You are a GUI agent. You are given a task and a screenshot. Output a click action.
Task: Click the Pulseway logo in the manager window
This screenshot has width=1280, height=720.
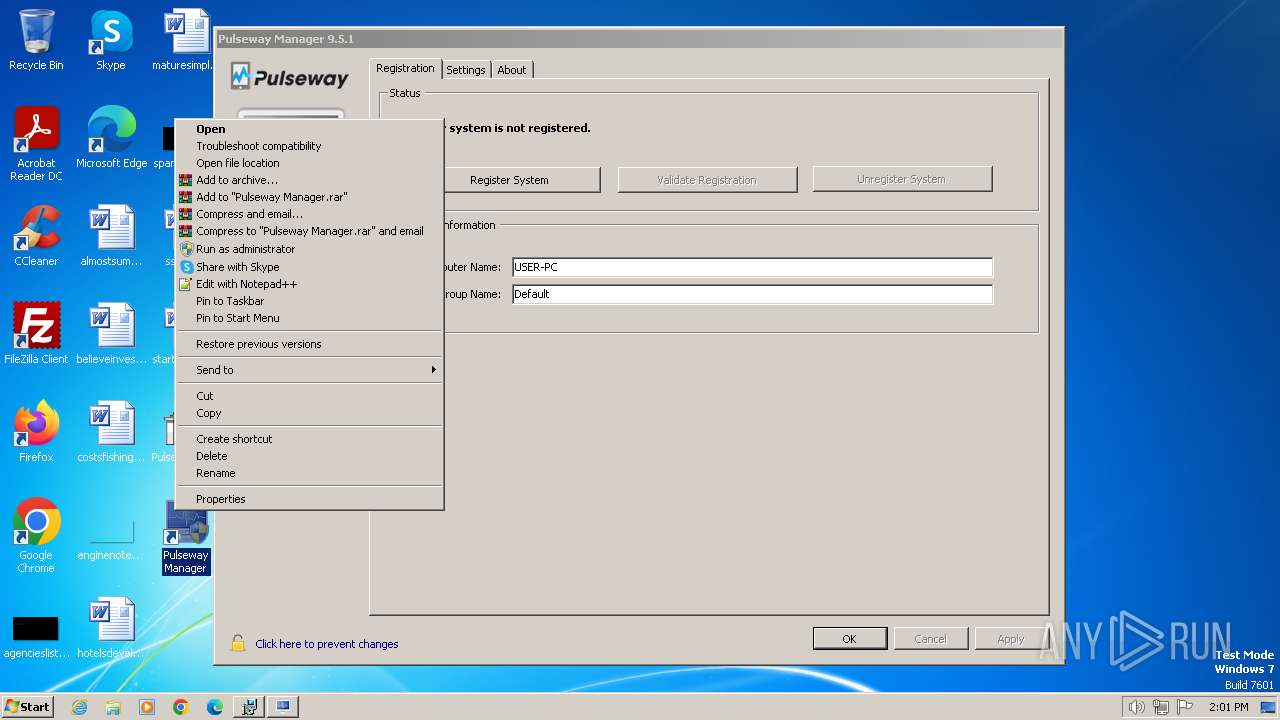(290, 77)
